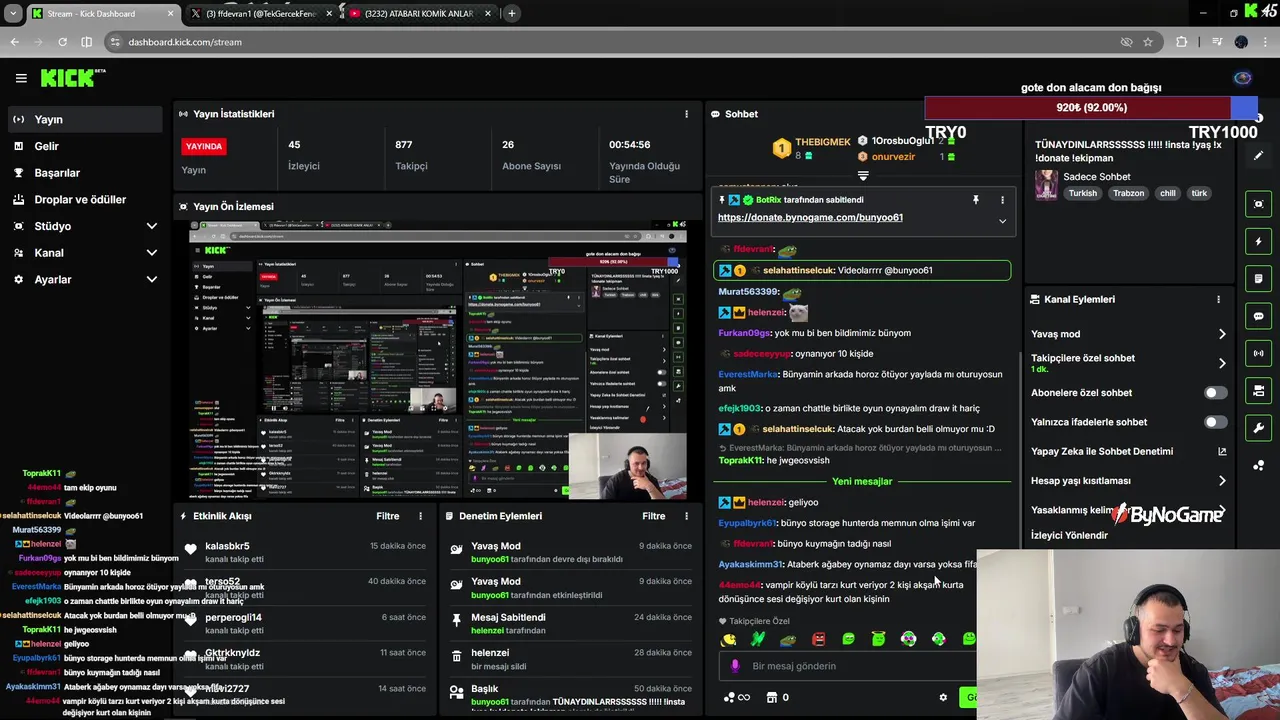
Task: Expand the chat leaderboard arrow
Action: 863,176
